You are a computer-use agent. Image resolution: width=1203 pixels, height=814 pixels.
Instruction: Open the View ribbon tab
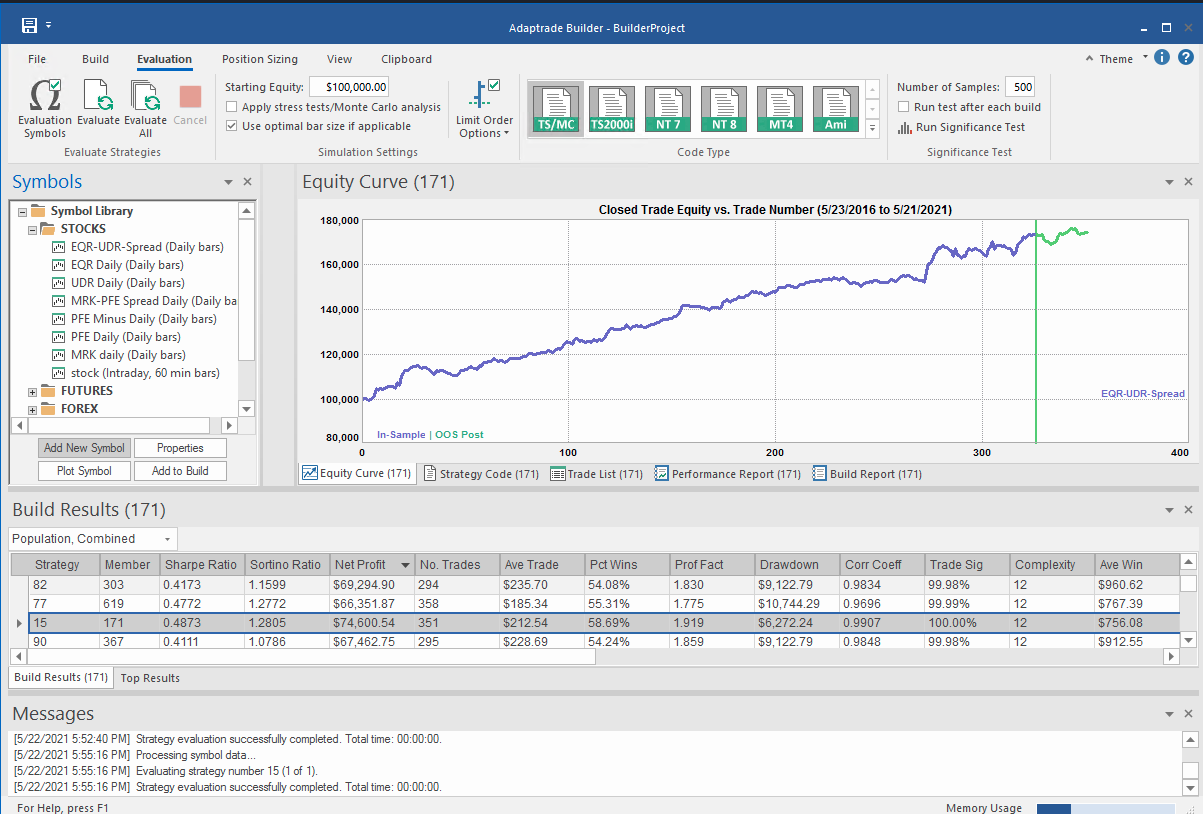(x=339, y=59)
